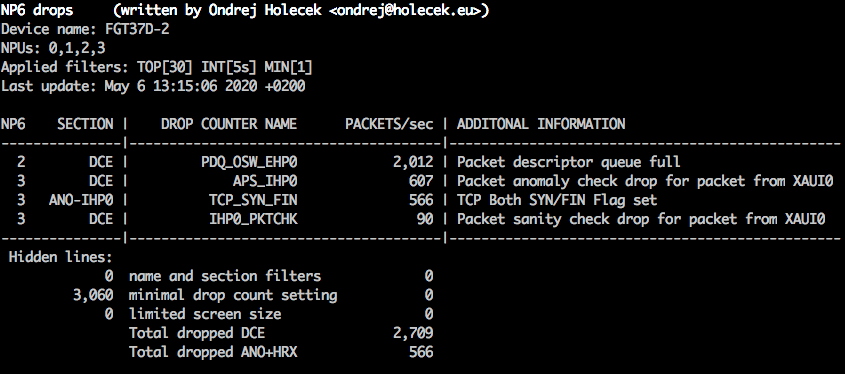Click the 2,012 packets per second value

coord(413,162)
